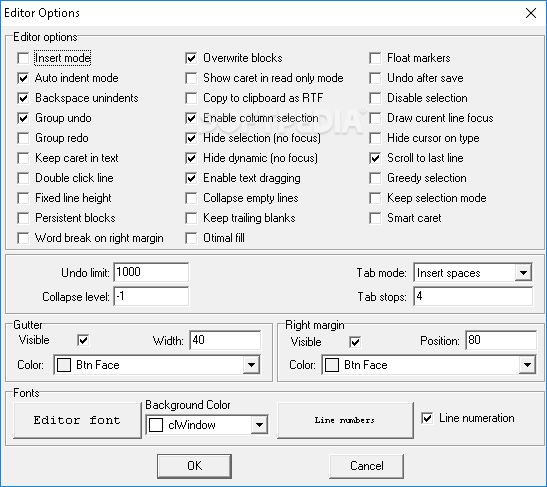Close the Editor Options window

point(531,13)
